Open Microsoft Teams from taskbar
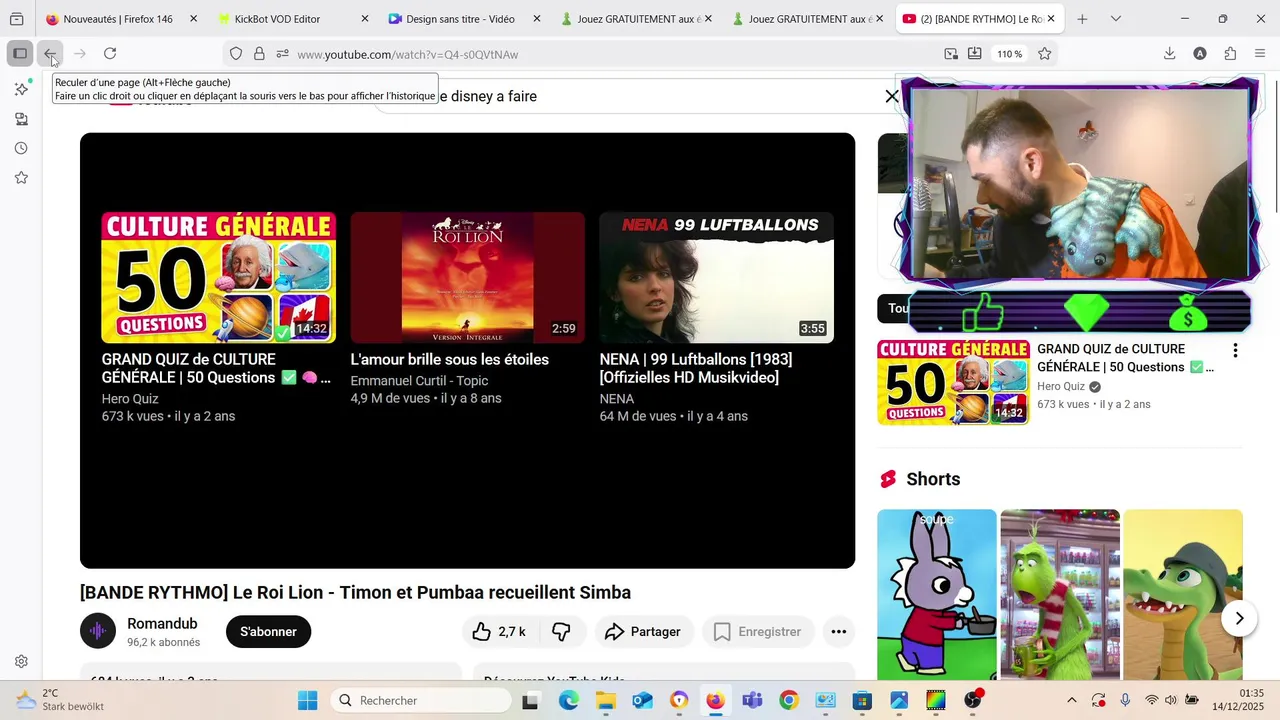Image resolution: width=1280 pixels, height=720 pixels. click(x=752, y=700)
